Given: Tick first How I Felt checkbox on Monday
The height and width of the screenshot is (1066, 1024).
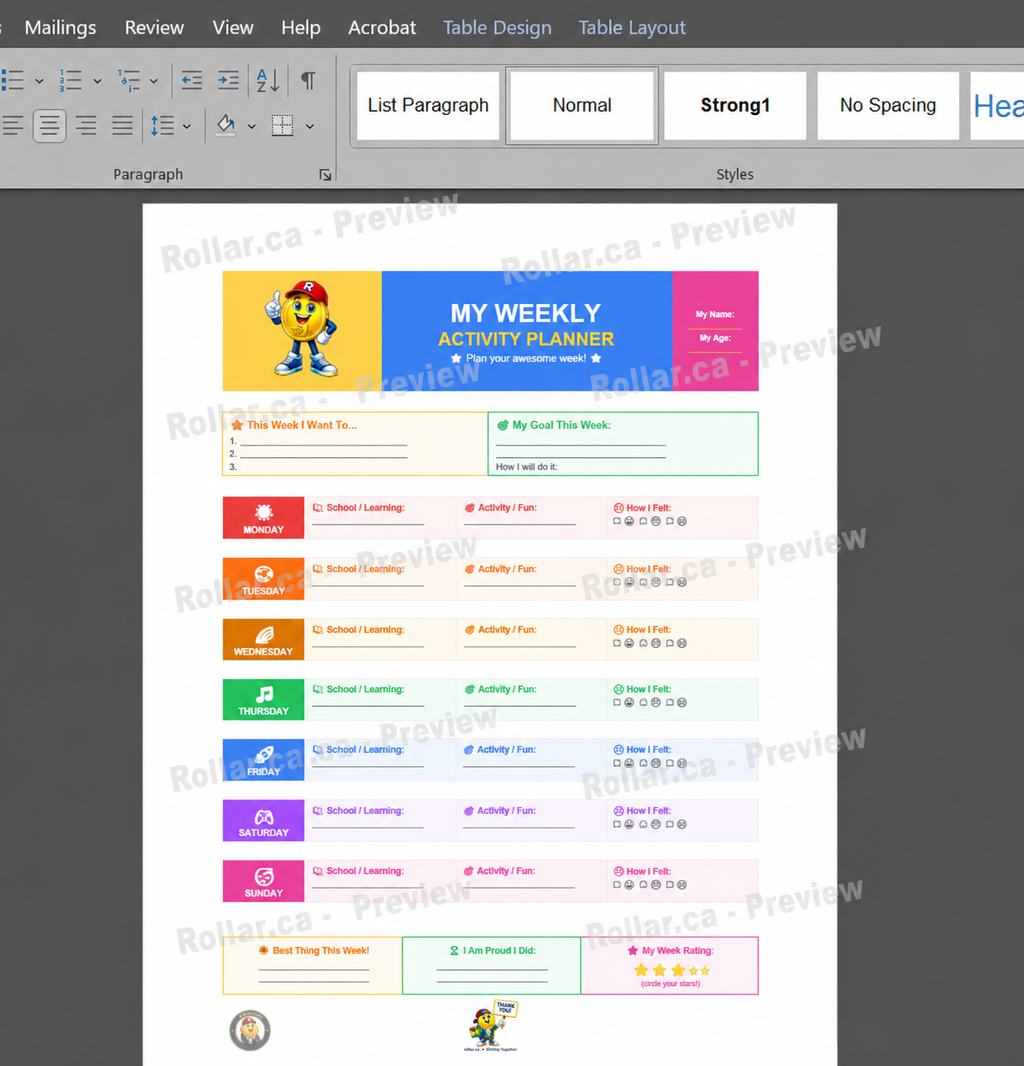Looking at the screenshot, I should tap(617, 521).
